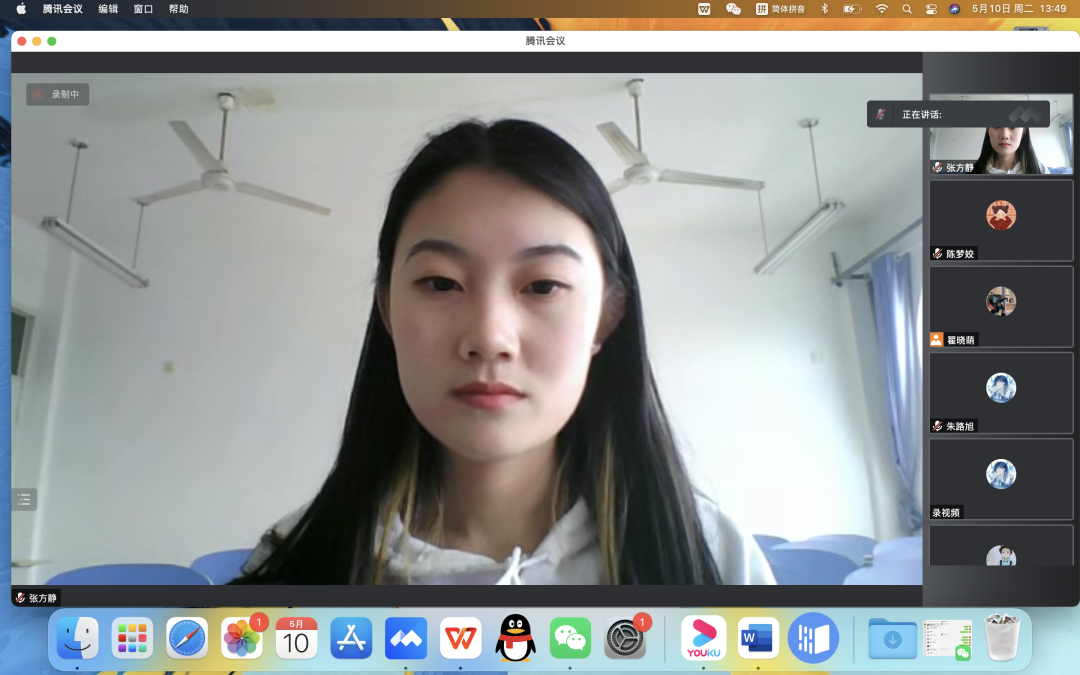The height and width of the screenshot is (675, 1080).
Task: Open the App Store from the Dock
Action: coord(351,638)
